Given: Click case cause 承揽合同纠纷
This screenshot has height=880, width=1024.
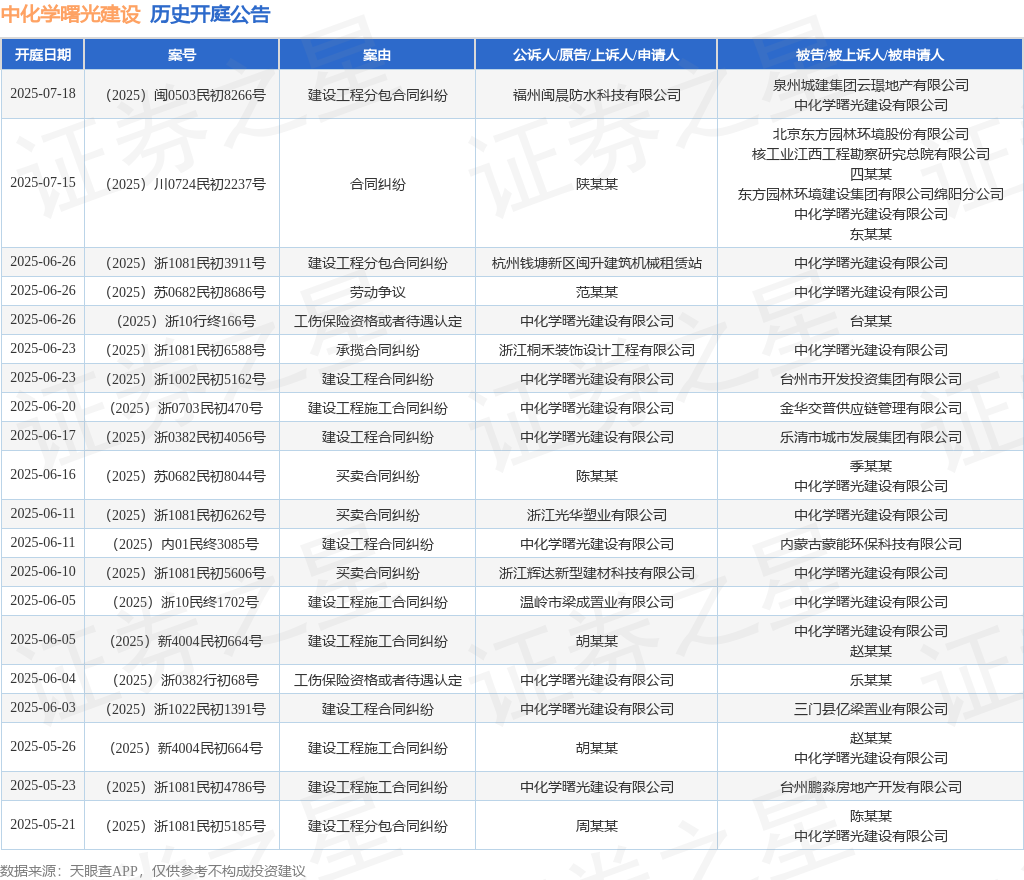Looking at the screenshot, I should tap(377, 350).
